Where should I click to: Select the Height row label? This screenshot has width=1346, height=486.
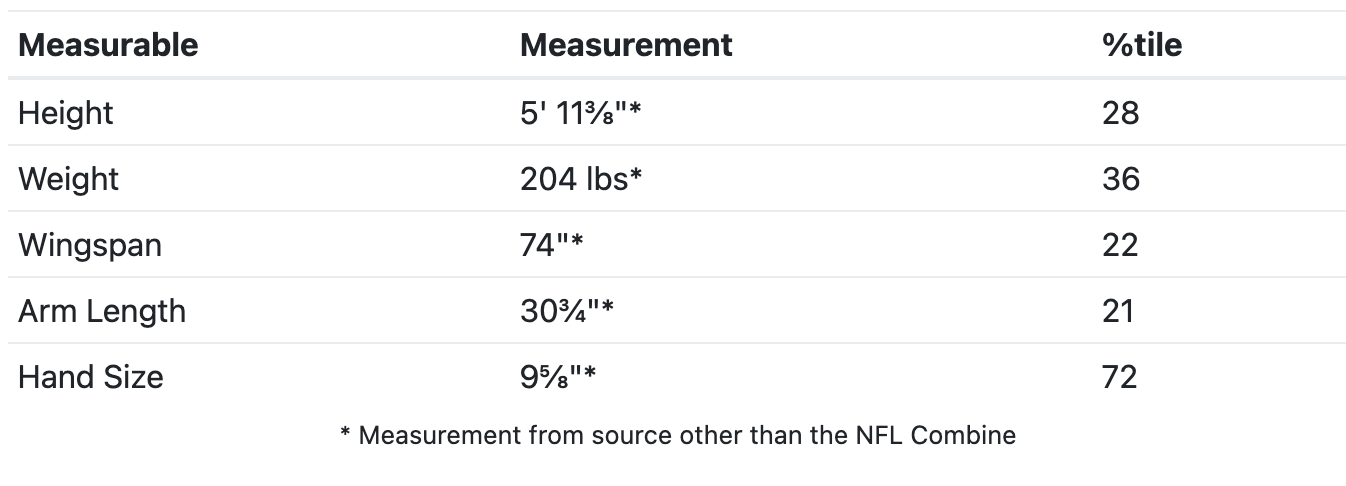point(66,113)
